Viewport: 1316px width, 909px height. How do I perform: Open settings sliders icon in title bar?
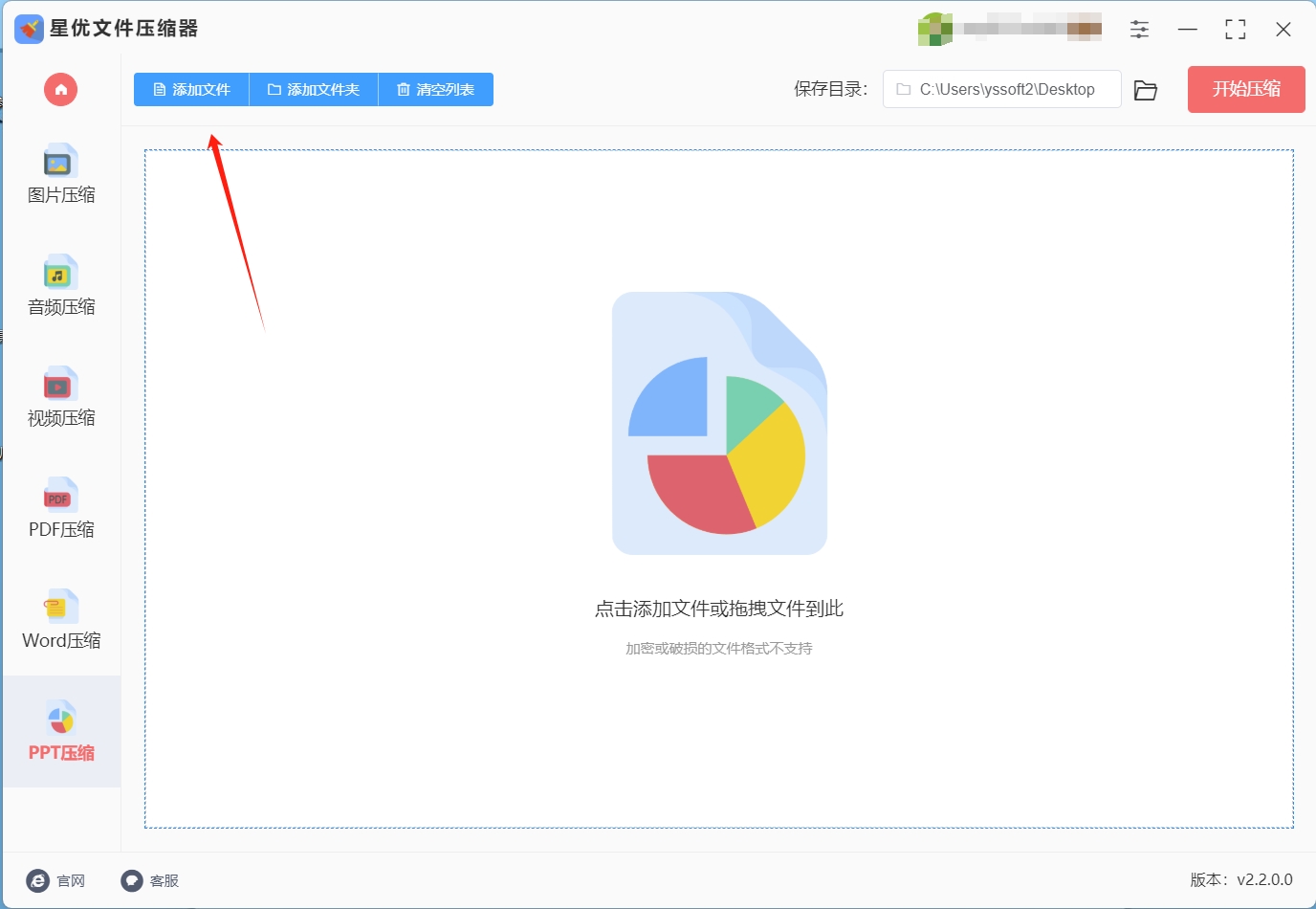pyautogui.click(x=1139, y=30)
